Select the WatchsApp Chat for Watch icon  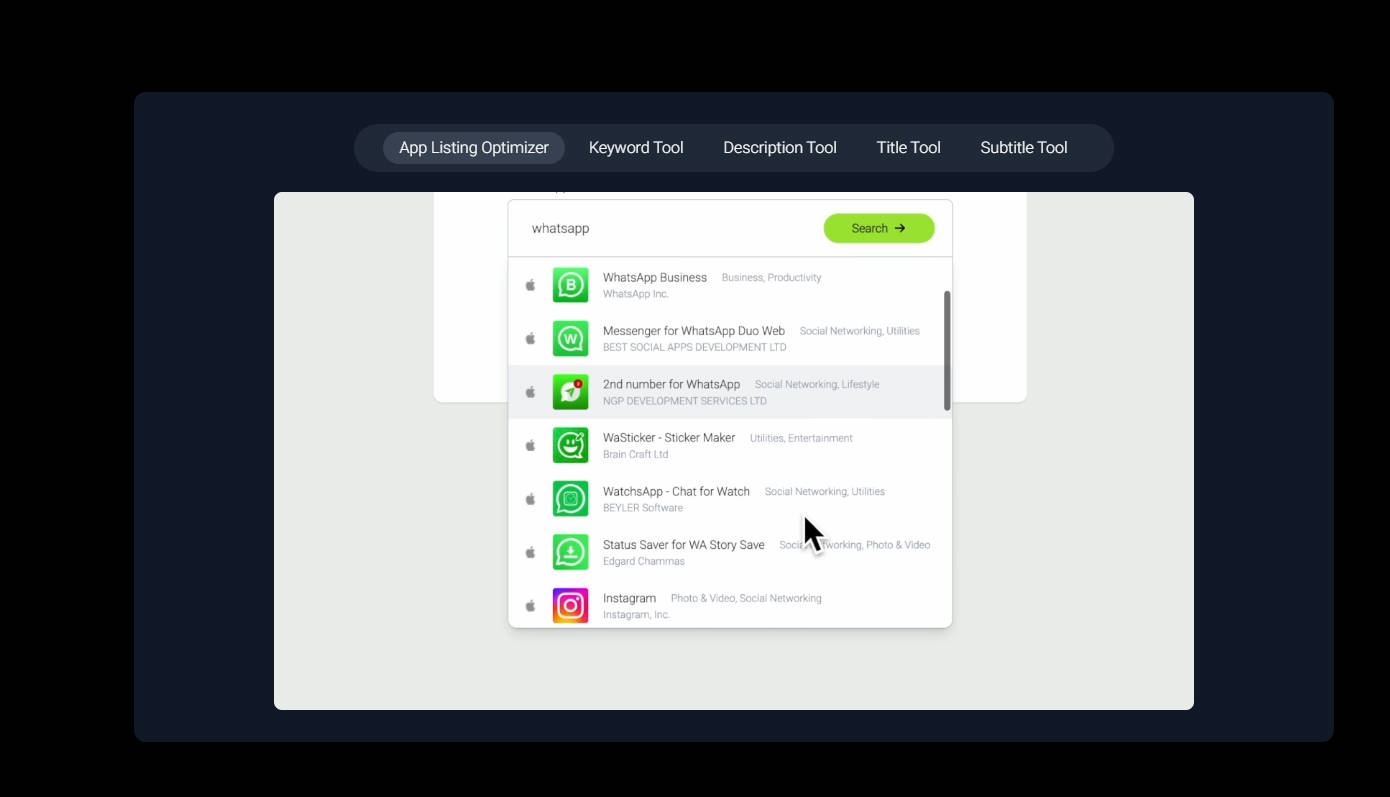[x=571, y=499]
